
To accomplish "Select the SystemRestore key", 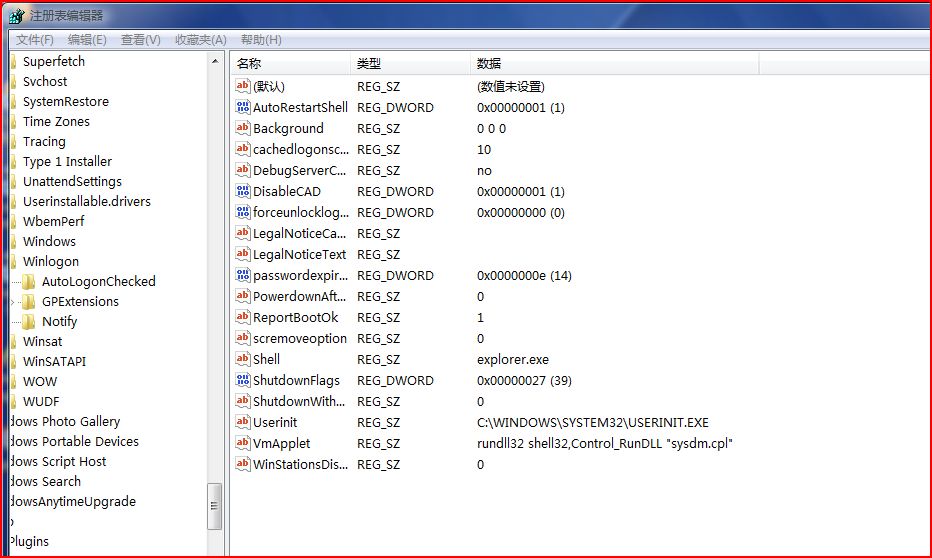I will 65,102.
